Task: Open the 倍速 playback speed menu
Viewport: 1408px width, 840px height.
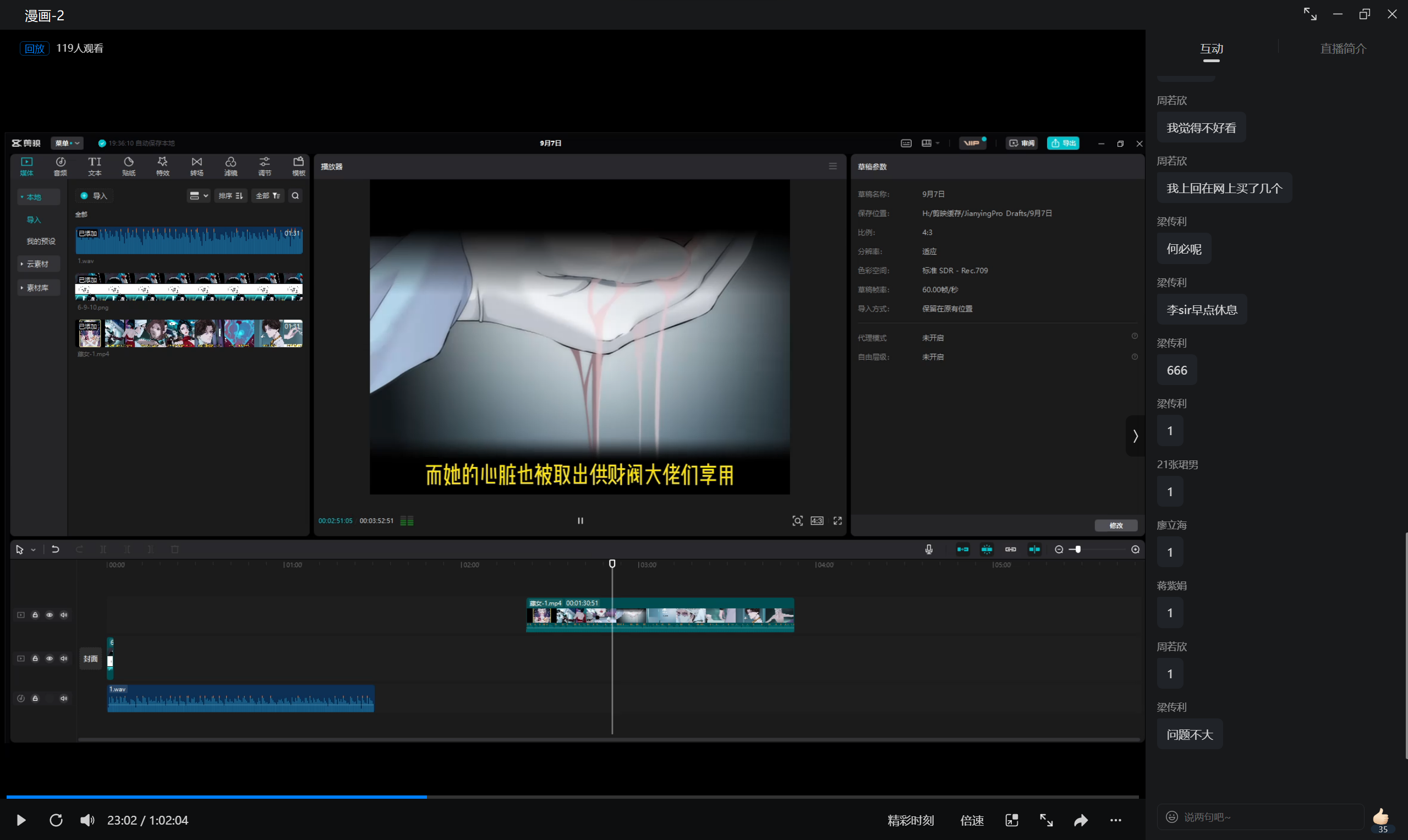Action: click(x=972, y=820)
